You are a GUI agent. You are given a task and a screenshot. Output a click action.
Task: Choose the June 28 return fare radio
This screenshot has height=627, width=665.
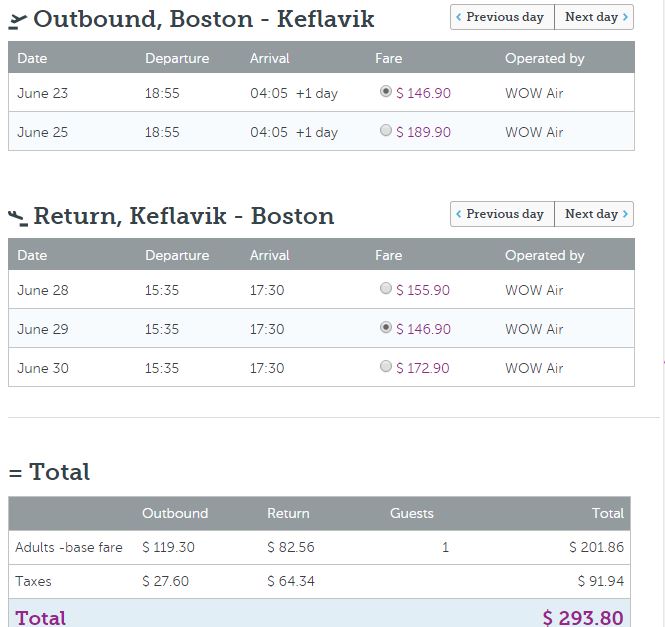point(386,289)
